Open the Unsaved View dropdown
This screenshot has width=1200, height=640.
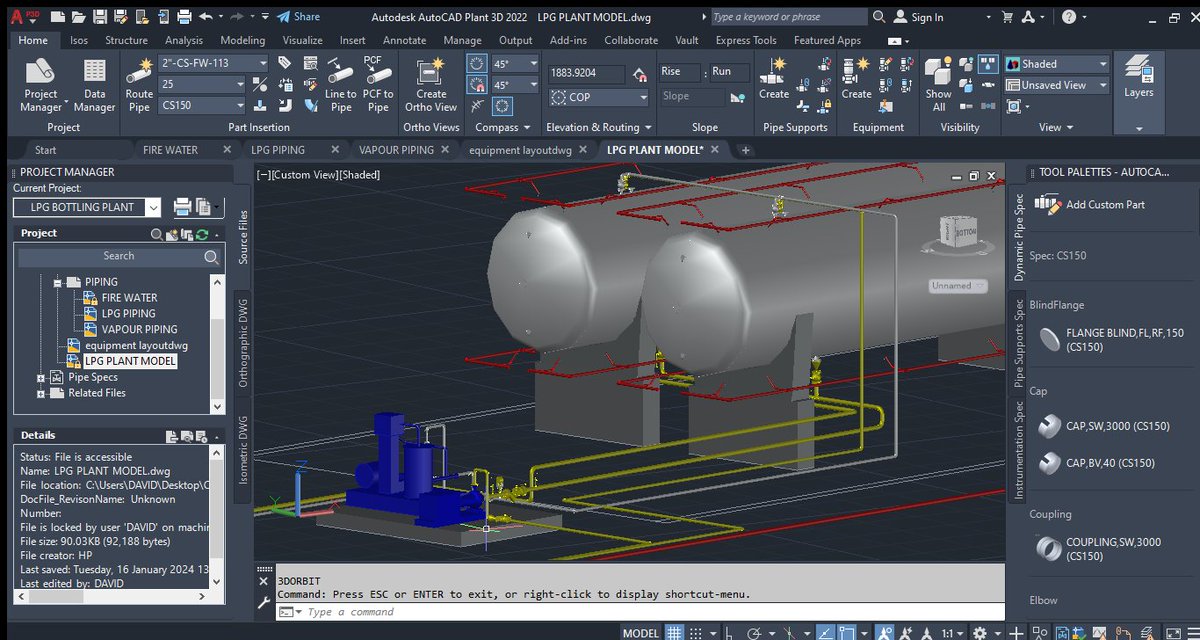[1057, 85]
